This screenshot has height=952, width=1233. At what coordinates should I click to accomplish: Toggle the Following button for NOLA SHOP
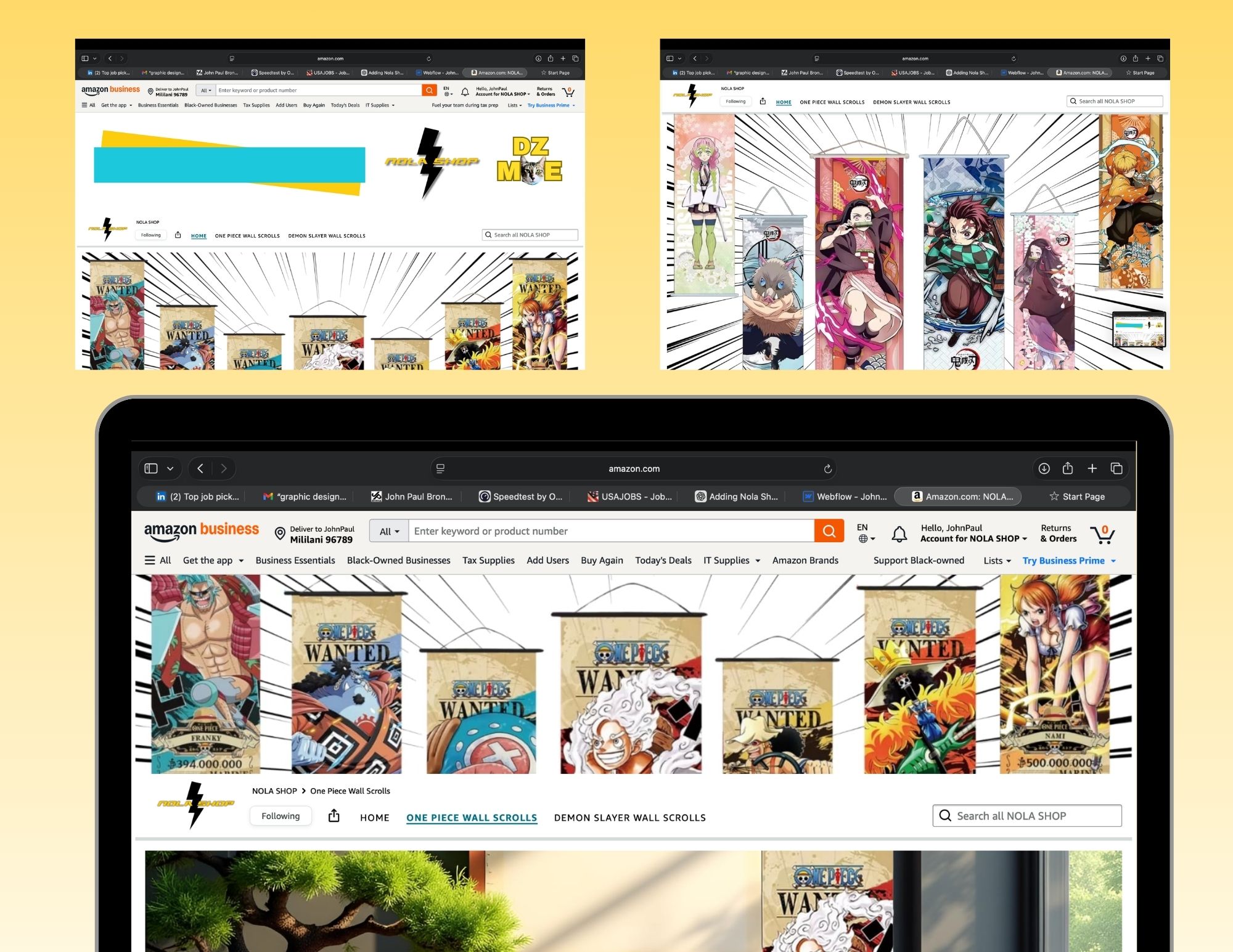[281, 816]
